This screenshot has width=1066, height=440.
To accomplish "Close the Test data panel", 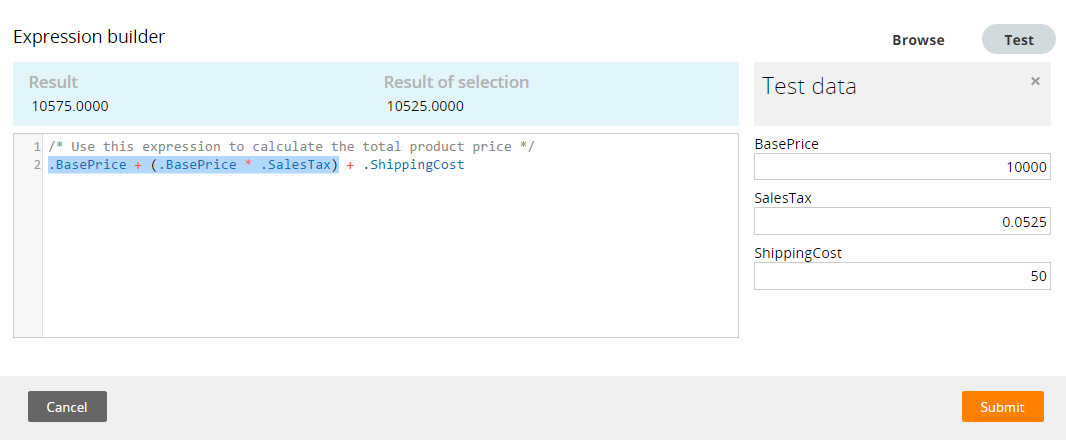I will [x=1035, y=81].
